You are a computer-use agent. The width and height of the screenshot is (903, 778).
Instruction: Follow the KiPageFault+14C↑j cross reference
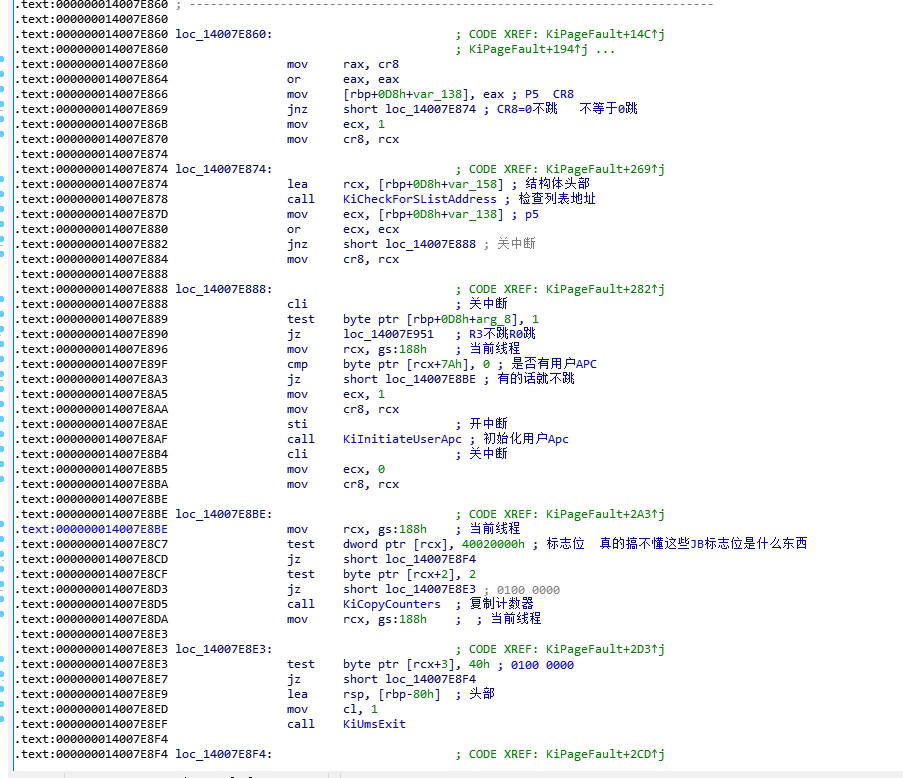pos(605,34)
